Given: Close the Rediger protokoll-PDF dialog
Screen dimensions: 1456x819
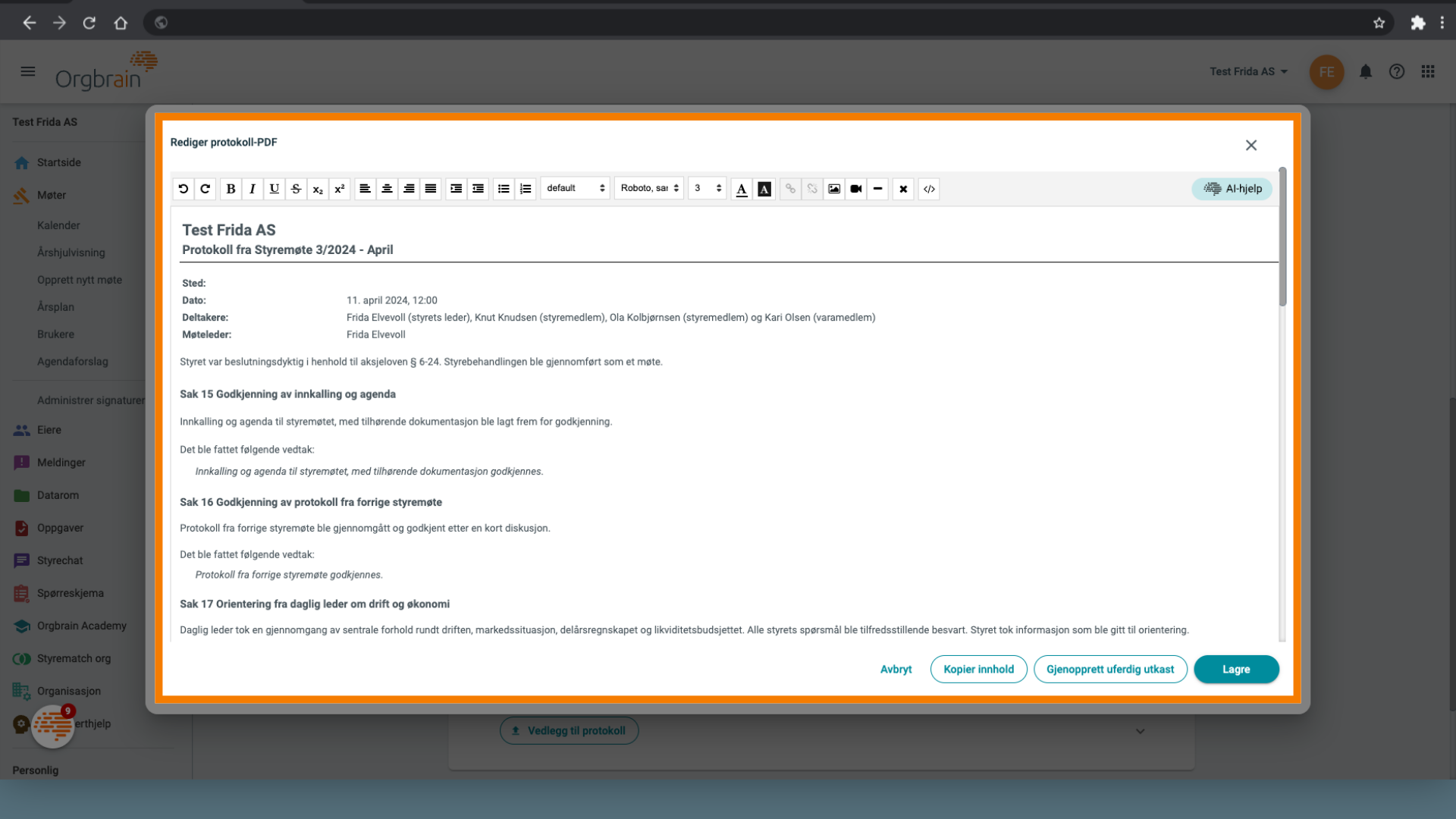Looking at the screenshot, I should 1251,145.
